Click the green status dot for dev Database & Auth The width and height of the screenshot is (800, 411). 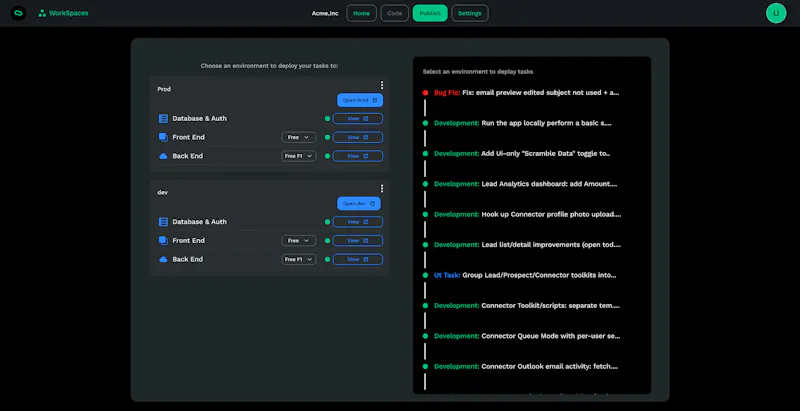[328, 222]
